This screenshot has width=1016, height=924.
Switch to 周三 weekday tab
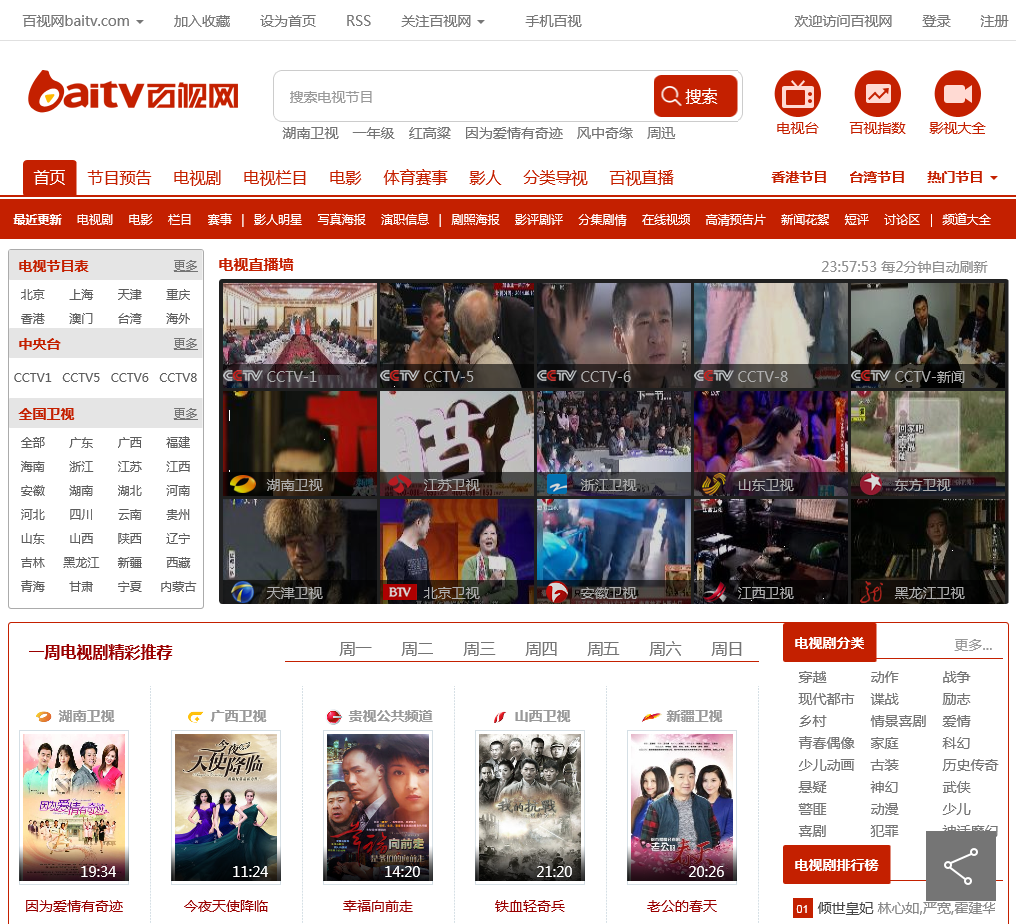coord(479,649)
